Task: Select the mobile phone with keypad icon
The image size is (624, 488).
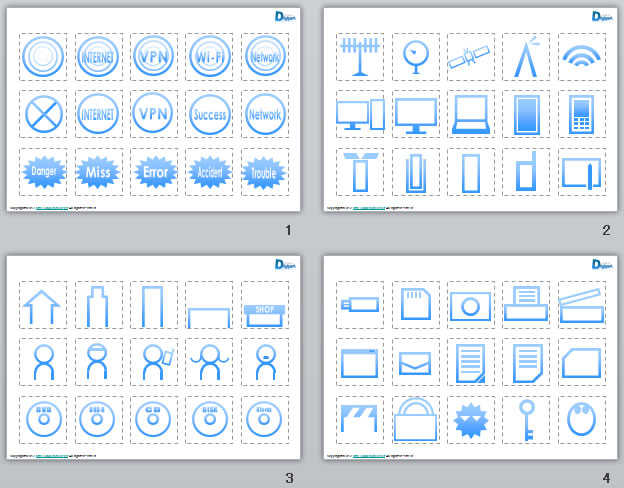Action: tap(580, 114)
